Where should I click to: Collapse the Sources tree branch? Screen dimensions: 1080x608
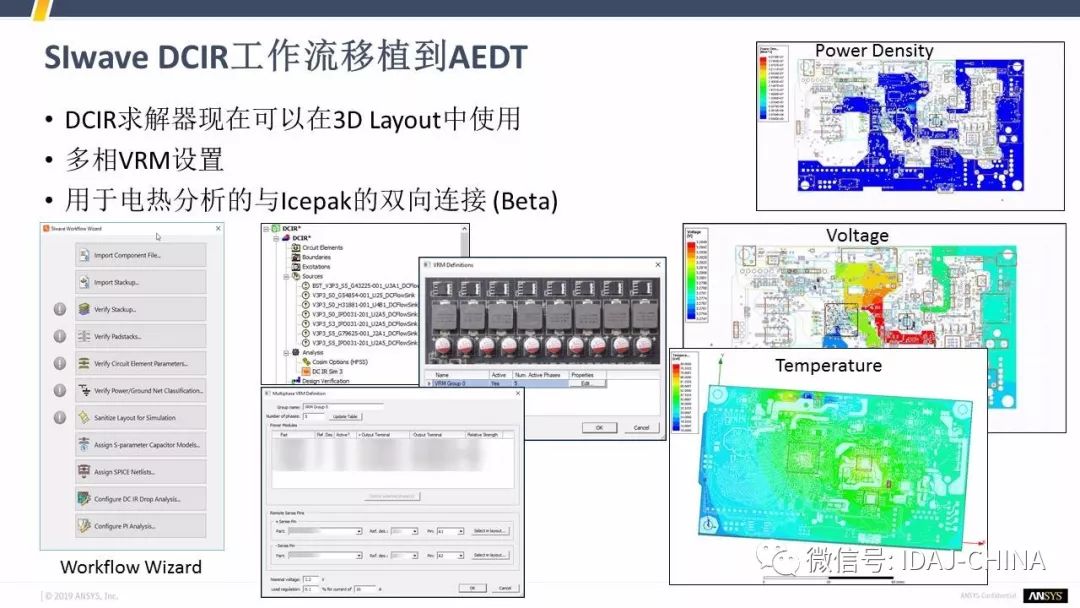(x=286, y=276)
